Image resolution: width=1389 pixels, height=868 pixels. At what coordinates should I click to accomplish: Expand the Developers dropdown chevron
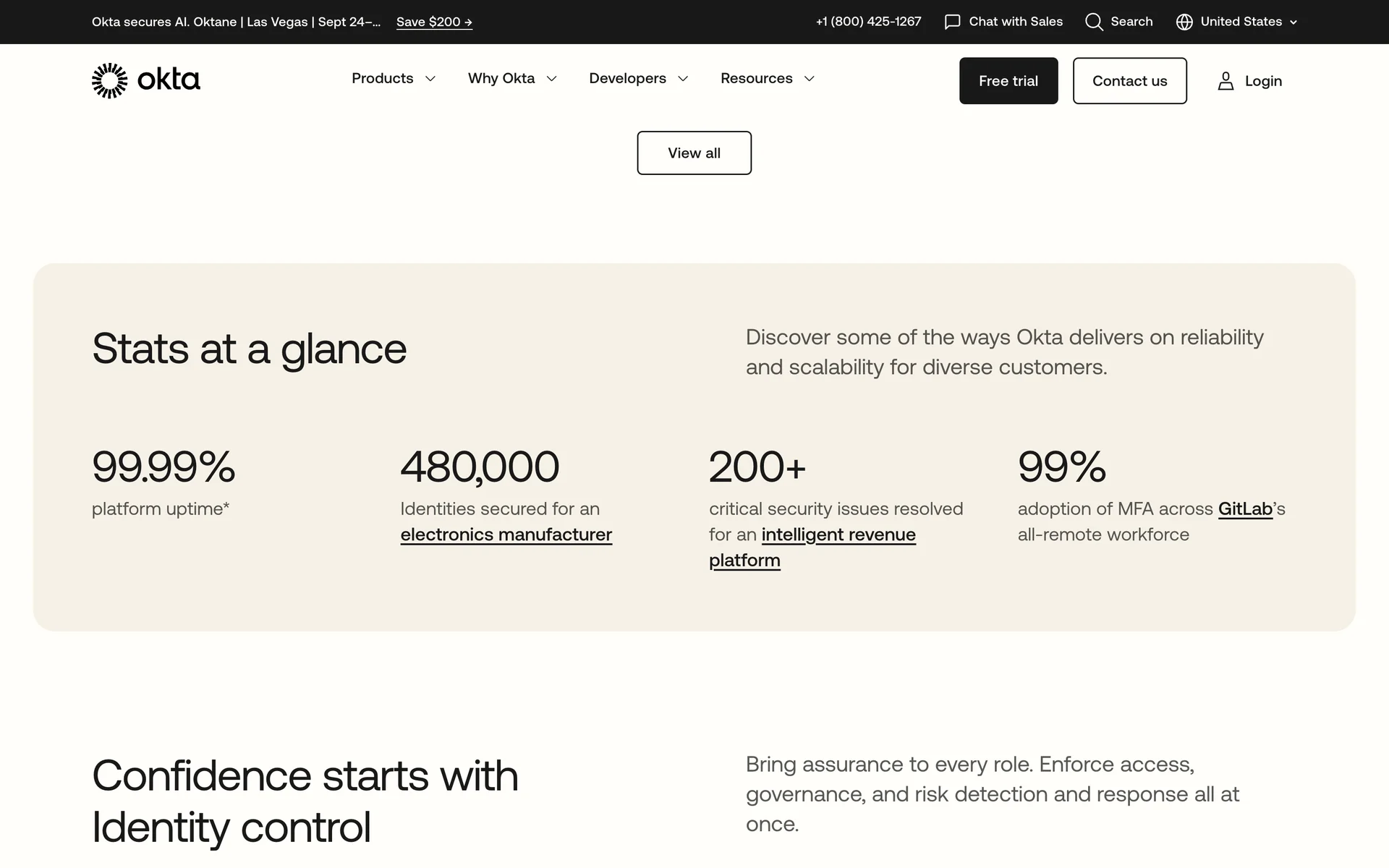(683, 79)
